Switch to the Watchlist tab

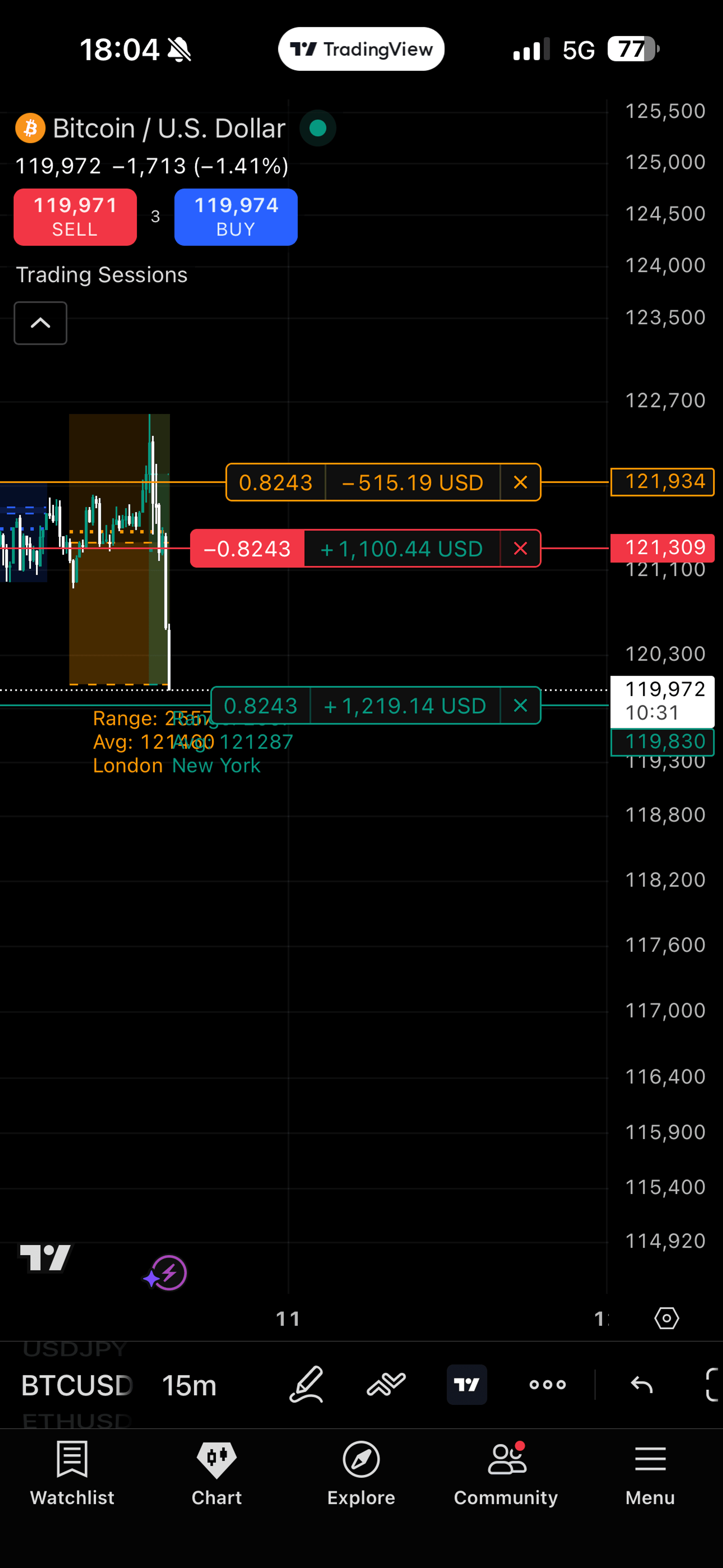[x=72, y=1473]
